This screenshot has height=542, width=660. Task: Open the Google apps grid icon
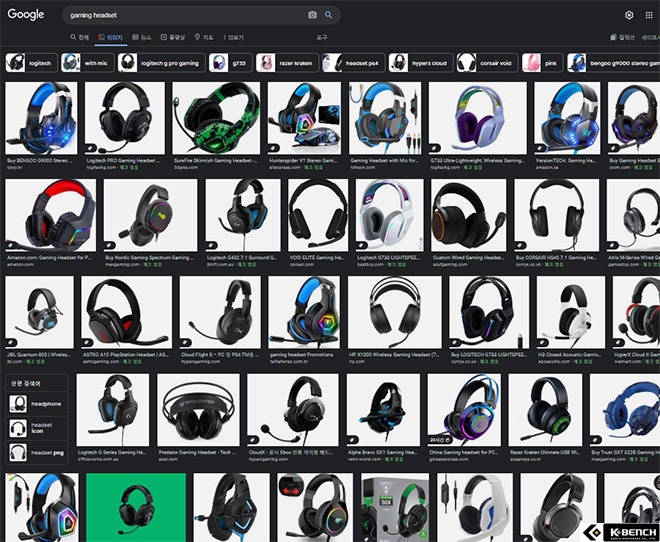(x=649, y=15)
